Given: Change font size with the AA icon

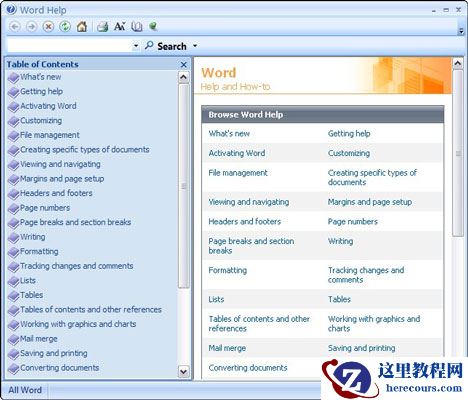Looking at the screenshot, I should 120,26.
